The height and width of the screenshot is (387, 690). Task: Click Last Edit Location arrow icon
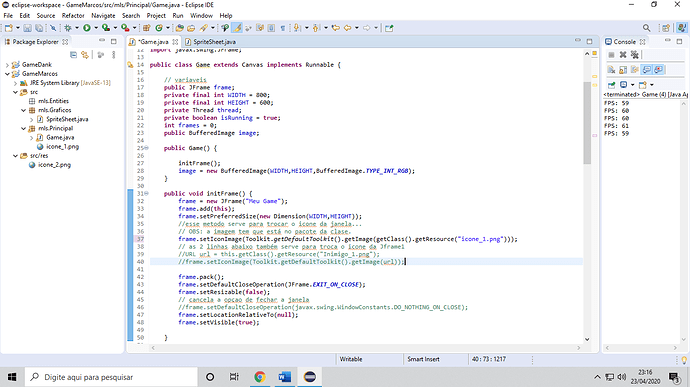point(336,28)
